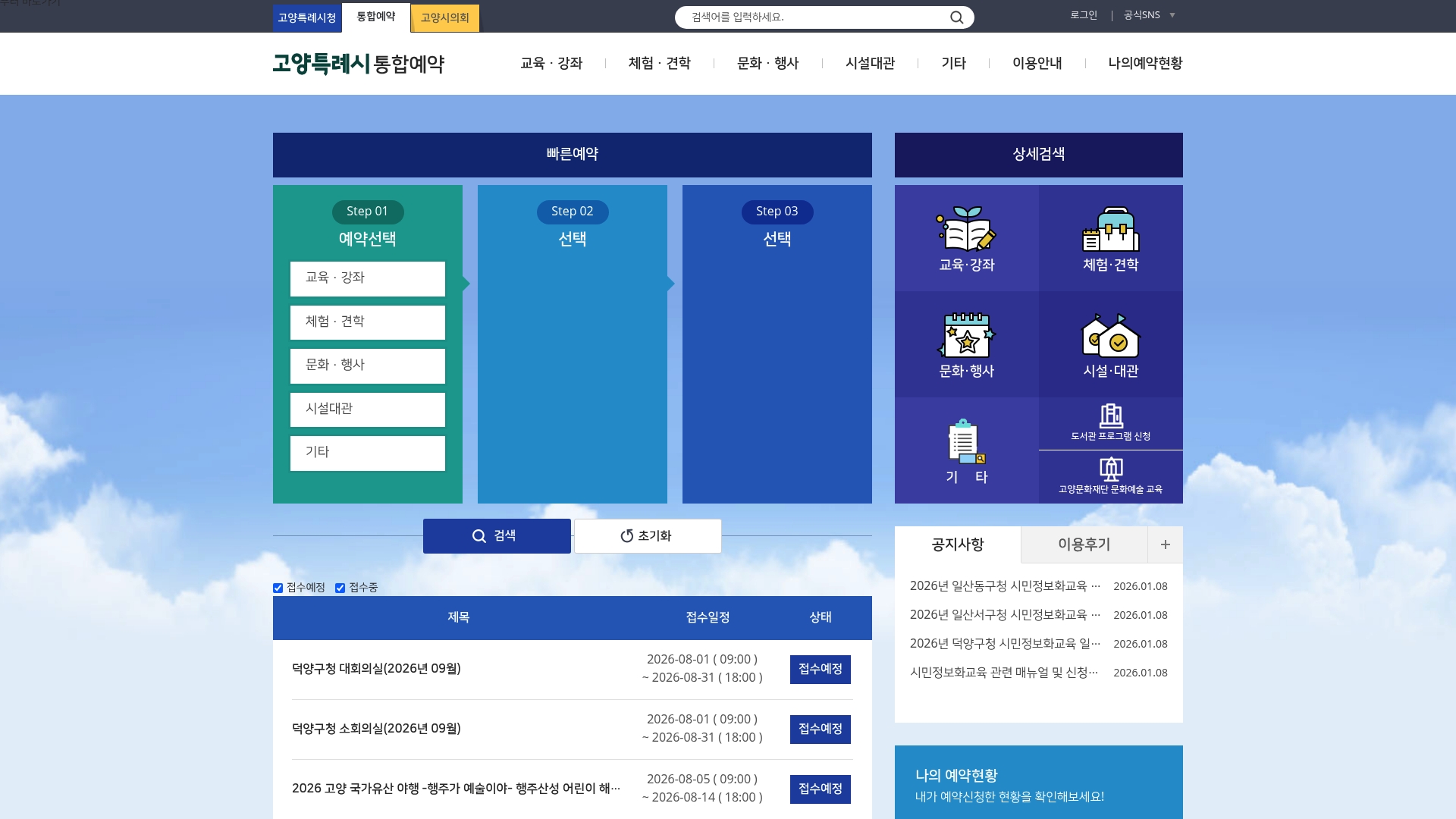This screenshot has height=819, width=1456.
Task: Select the 이용후기 tab
Action: 1084,544
